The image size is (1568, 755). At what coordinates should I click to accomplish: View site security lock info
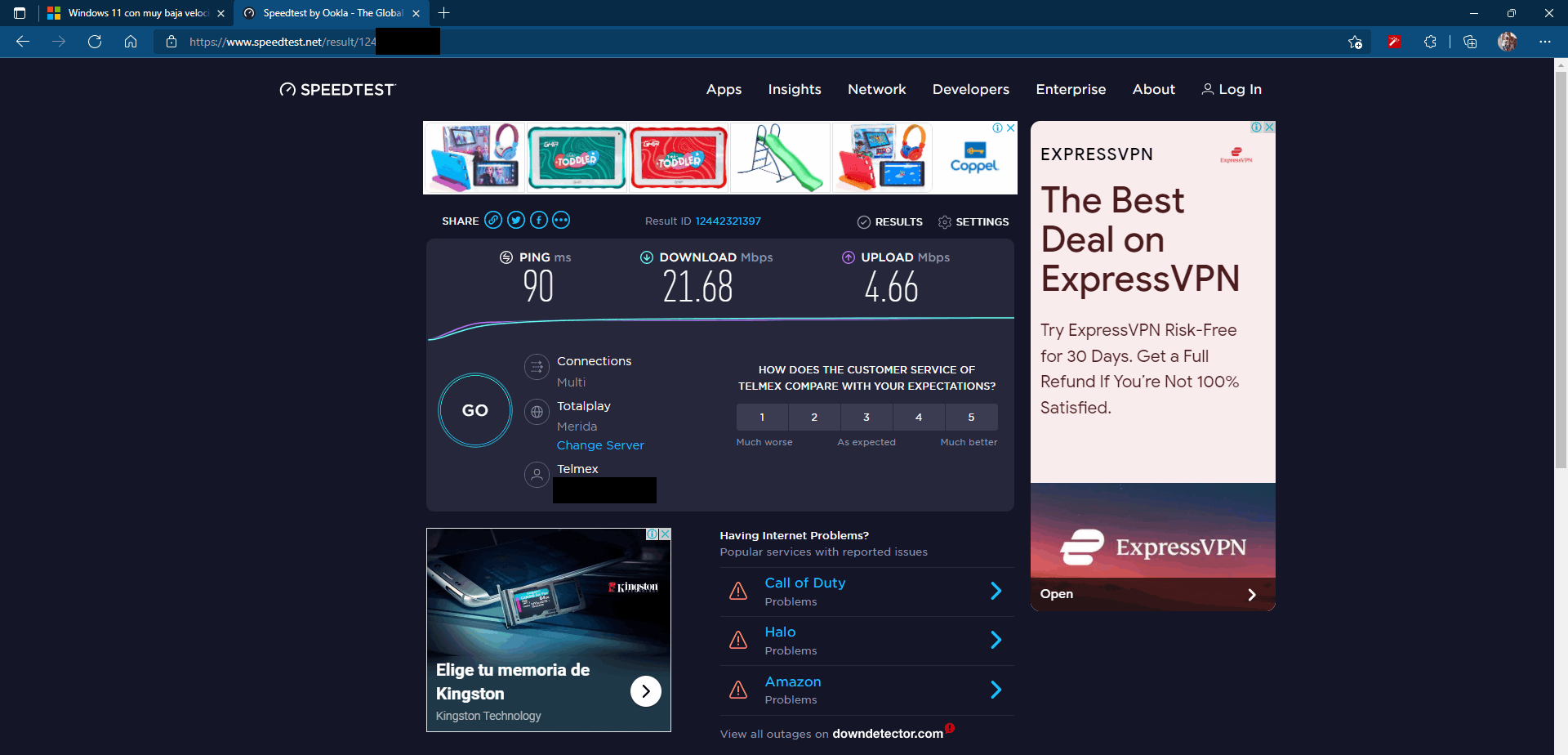click(x=171, y=42)
